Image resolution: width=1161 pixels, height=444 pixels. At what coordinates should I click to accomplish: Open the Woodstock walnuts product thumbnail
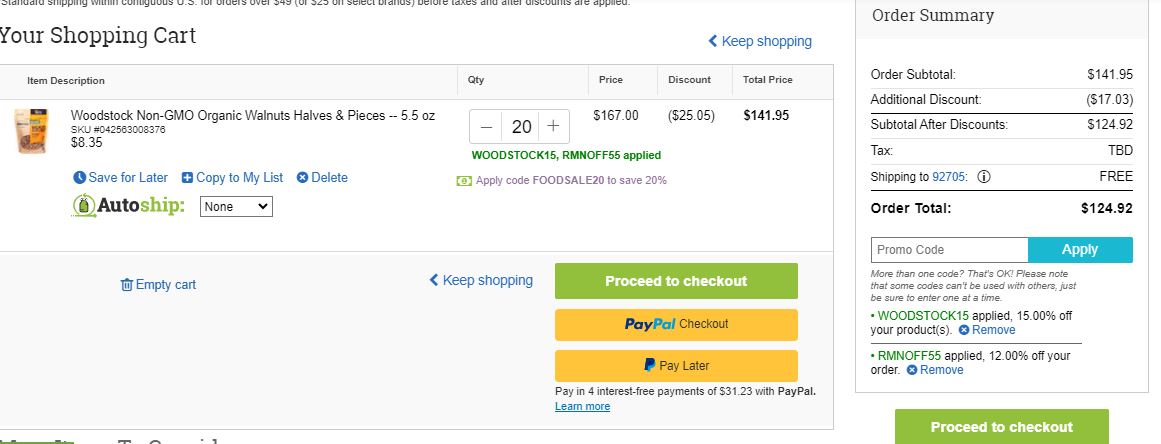[31, 131]
